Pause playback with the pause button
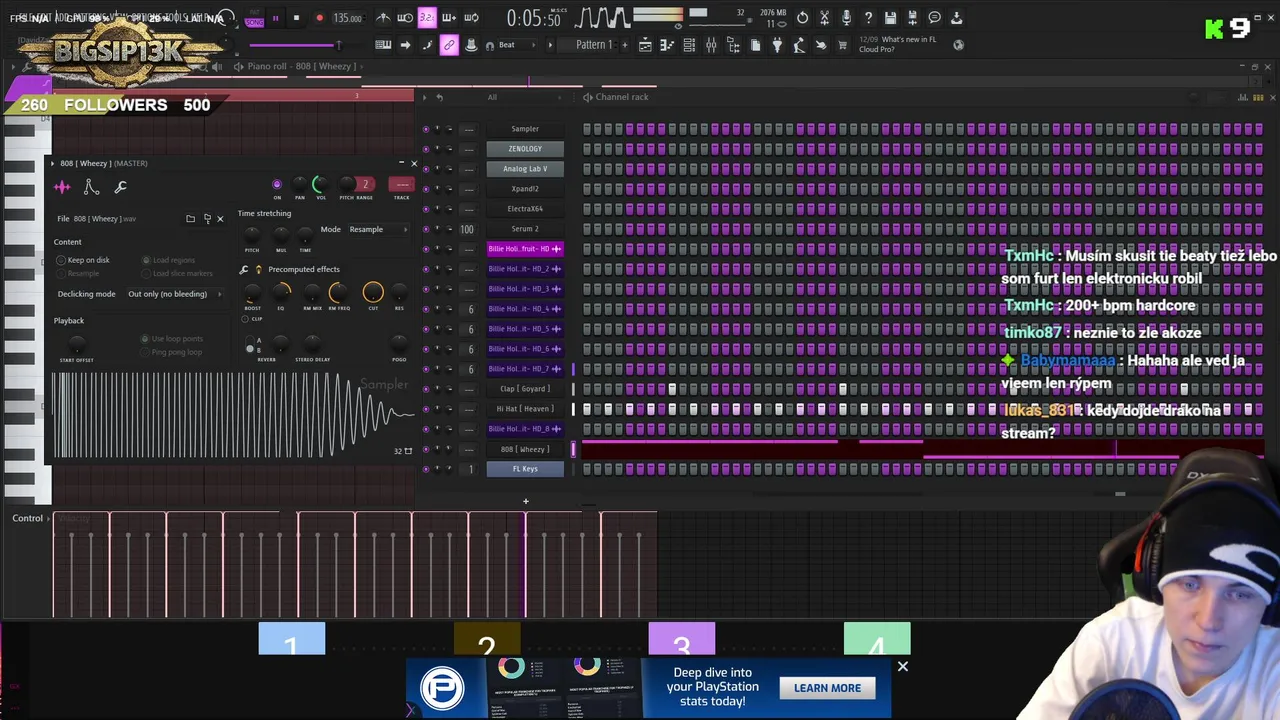Viewport: 1280px width, 720px height. pyautogui.click(x=275, y=18)
